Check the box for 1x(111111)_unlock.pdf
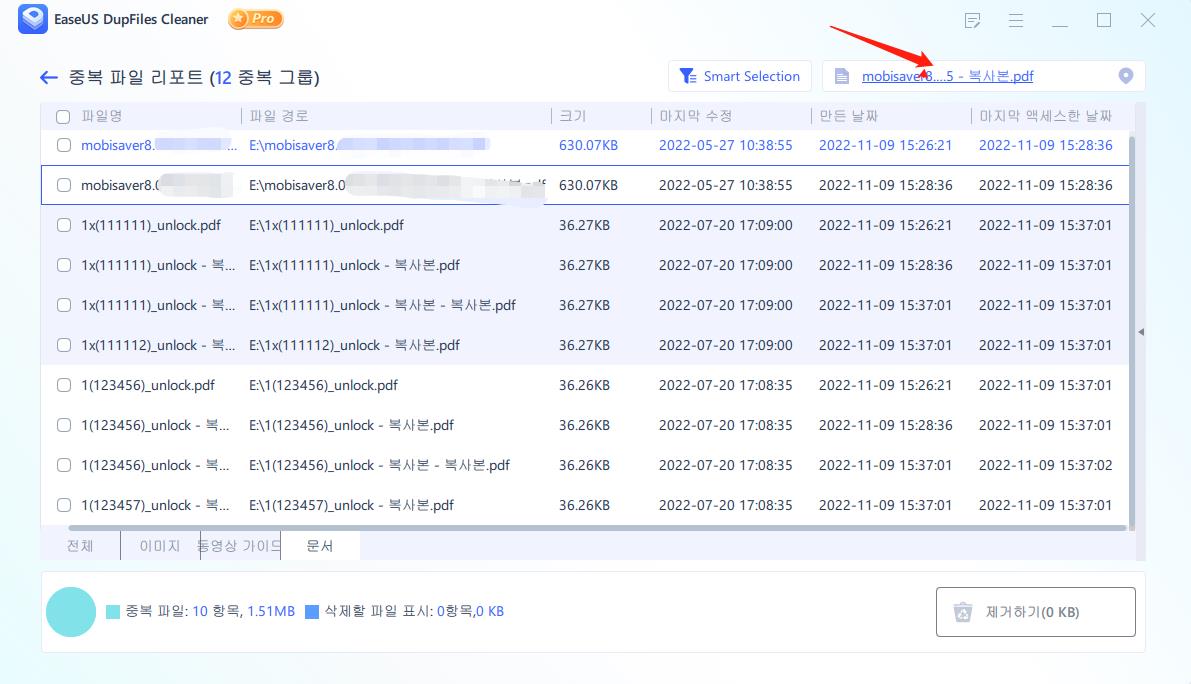The image size is (1191, 684). click(63, 225)
